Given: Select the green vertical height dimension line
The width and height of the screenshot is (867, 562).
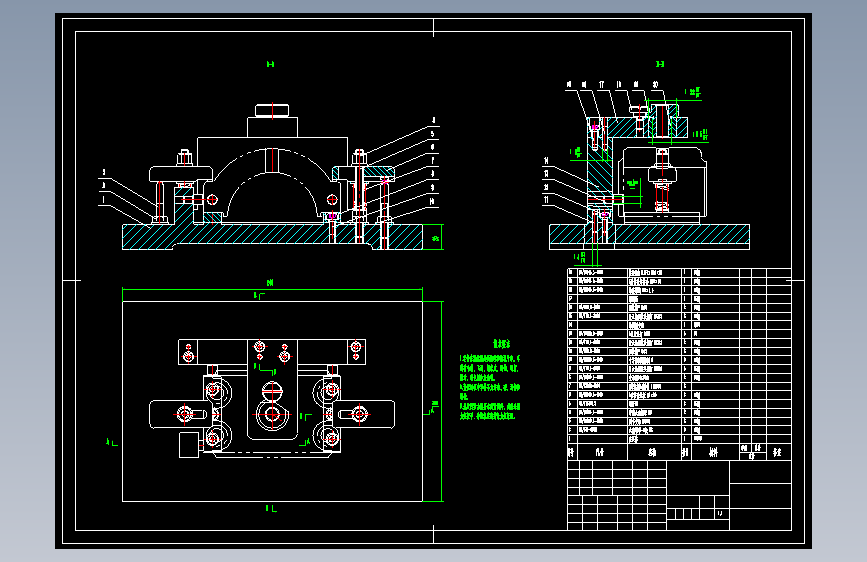Looking at the screenshot, I should click(x=441, y=402).
